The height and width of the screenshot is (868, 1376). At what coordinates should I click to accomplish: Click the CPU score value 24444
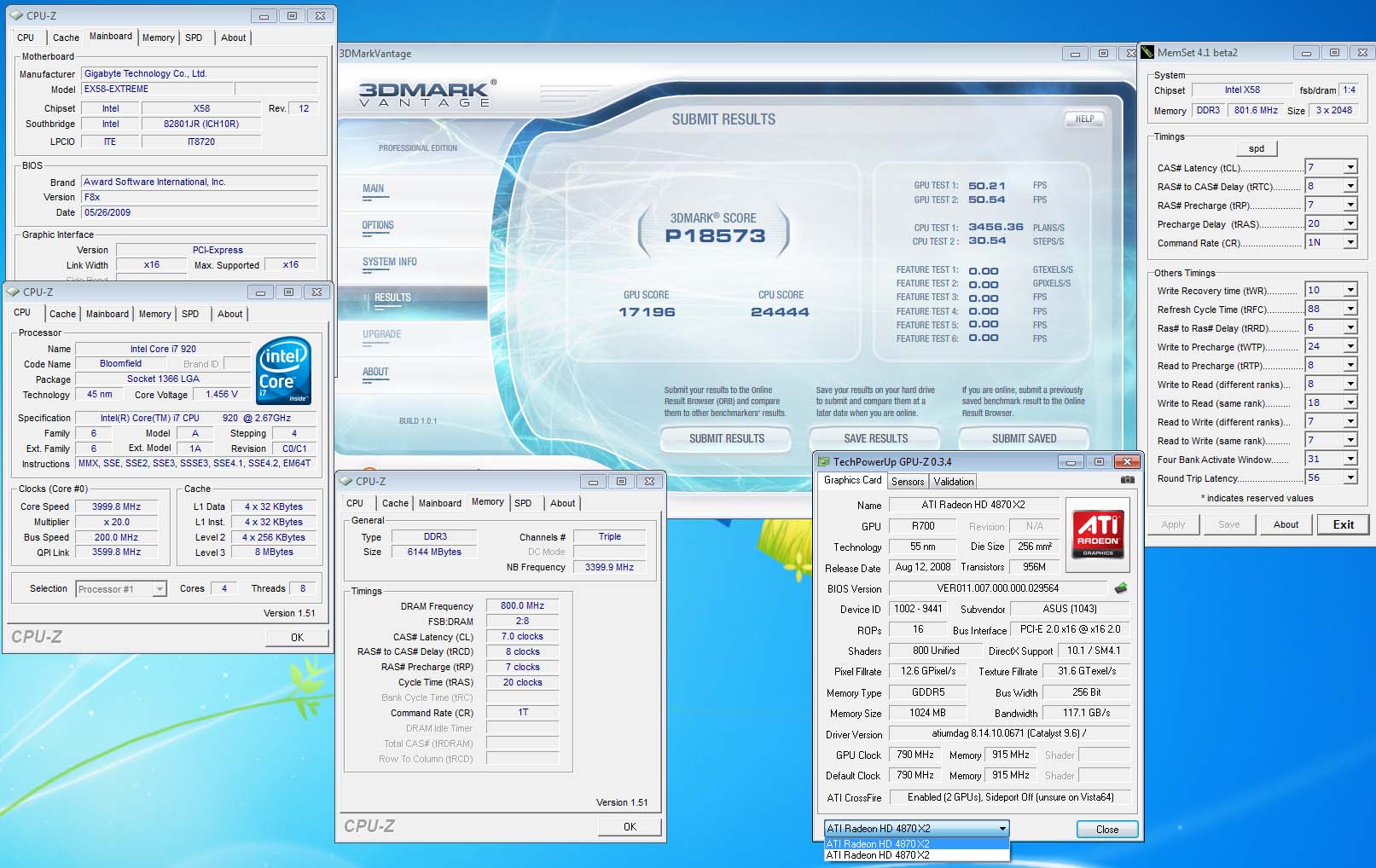tap(780, 312)
